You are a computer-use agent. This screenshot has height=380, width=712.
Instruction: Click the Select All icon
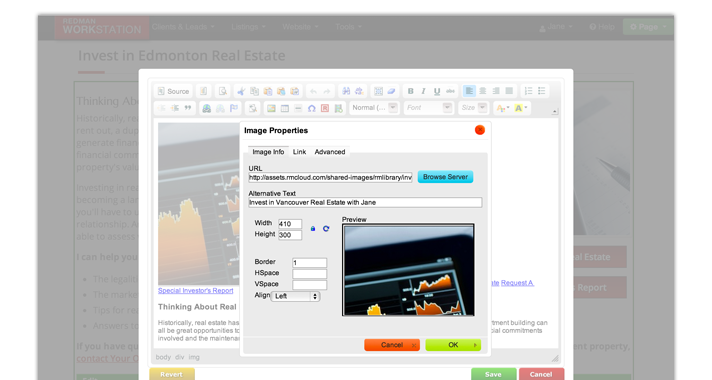coord(378,91)
